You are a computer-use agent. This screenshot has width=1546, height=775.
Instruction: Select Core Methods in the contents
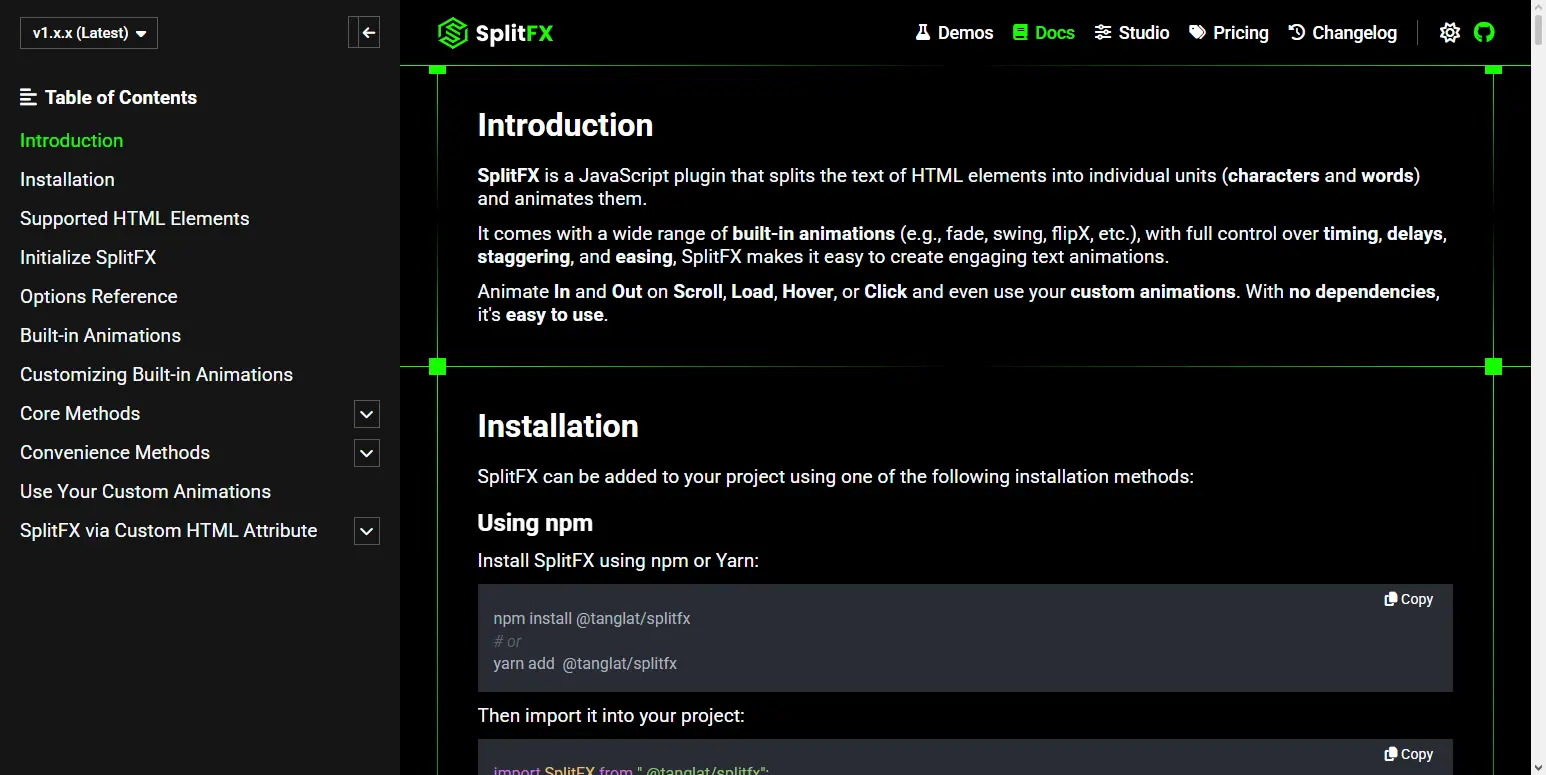[x=80, y=414]
